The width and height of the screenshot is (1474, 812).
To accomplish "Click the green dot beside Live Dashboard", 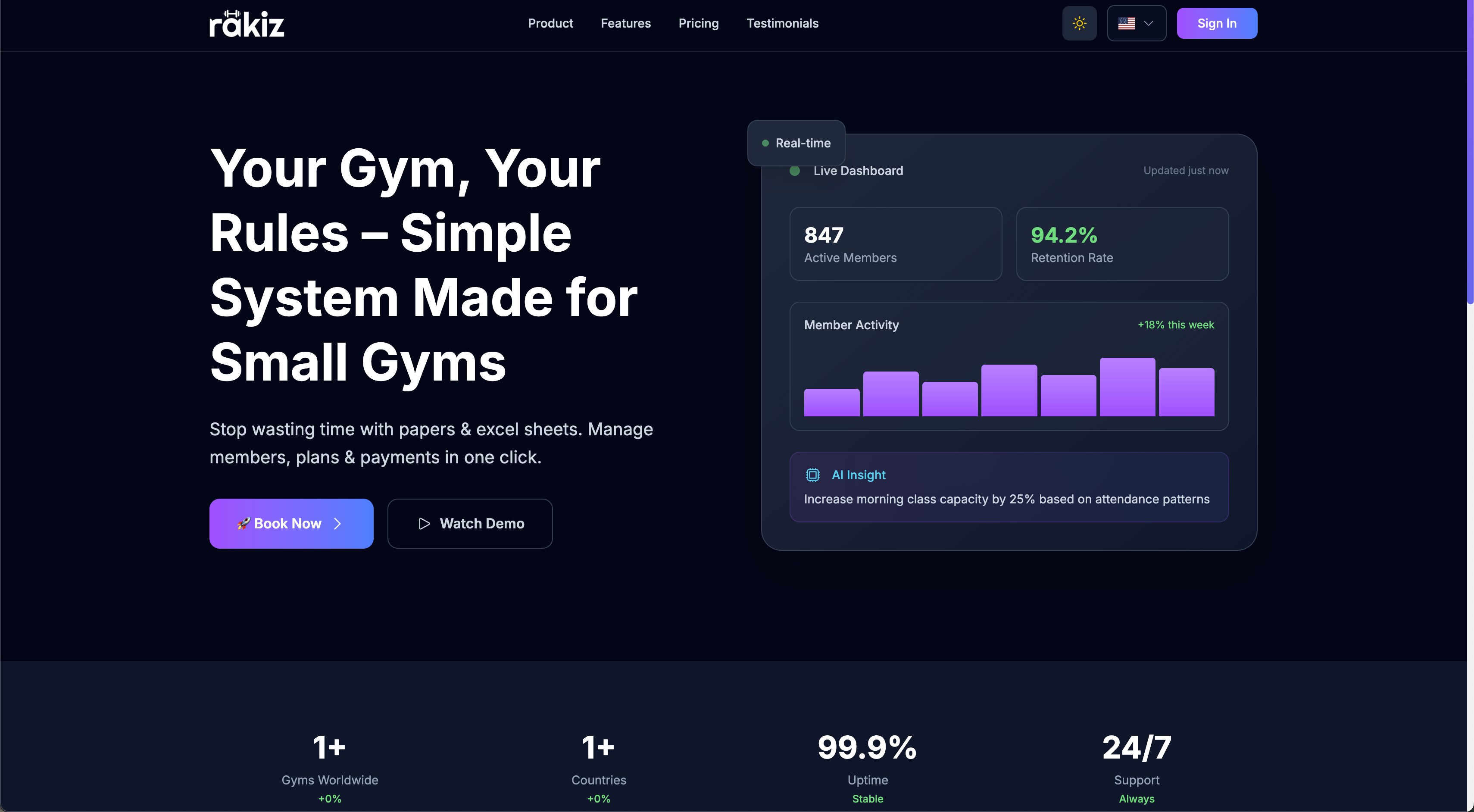I will [794, 171].
